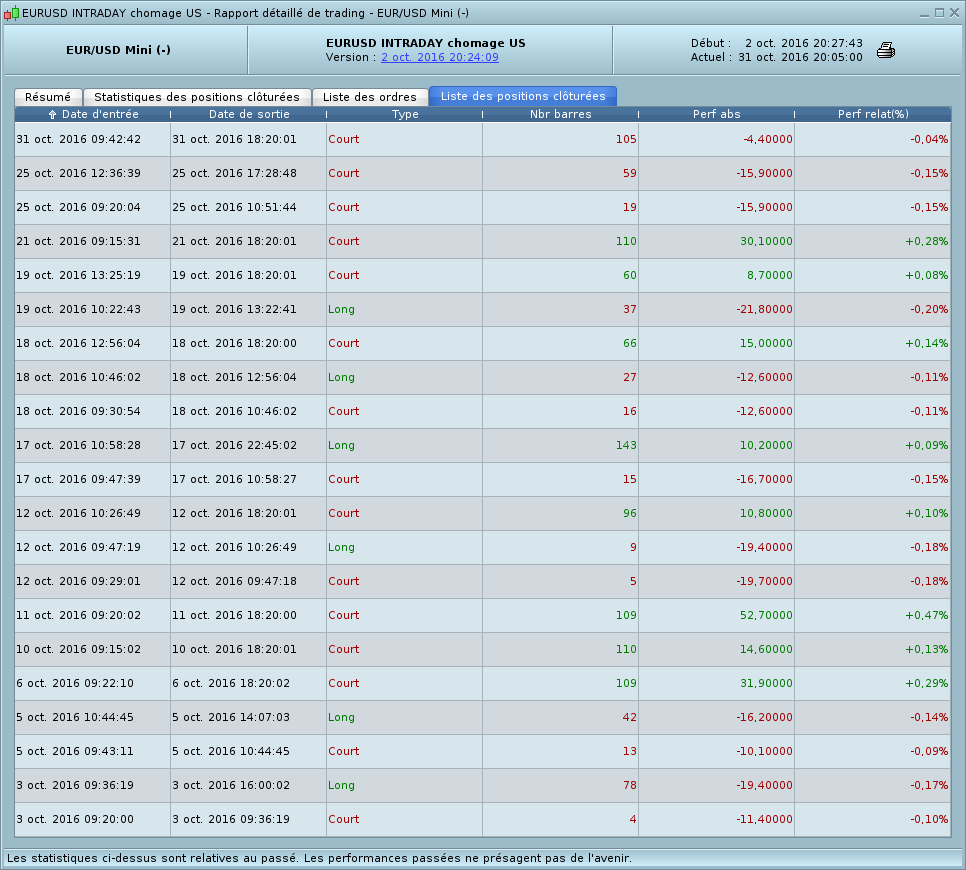The height and width of the screenshot is (870, 966).
Task: Sort by Date de sortie column
Action: 249,114
